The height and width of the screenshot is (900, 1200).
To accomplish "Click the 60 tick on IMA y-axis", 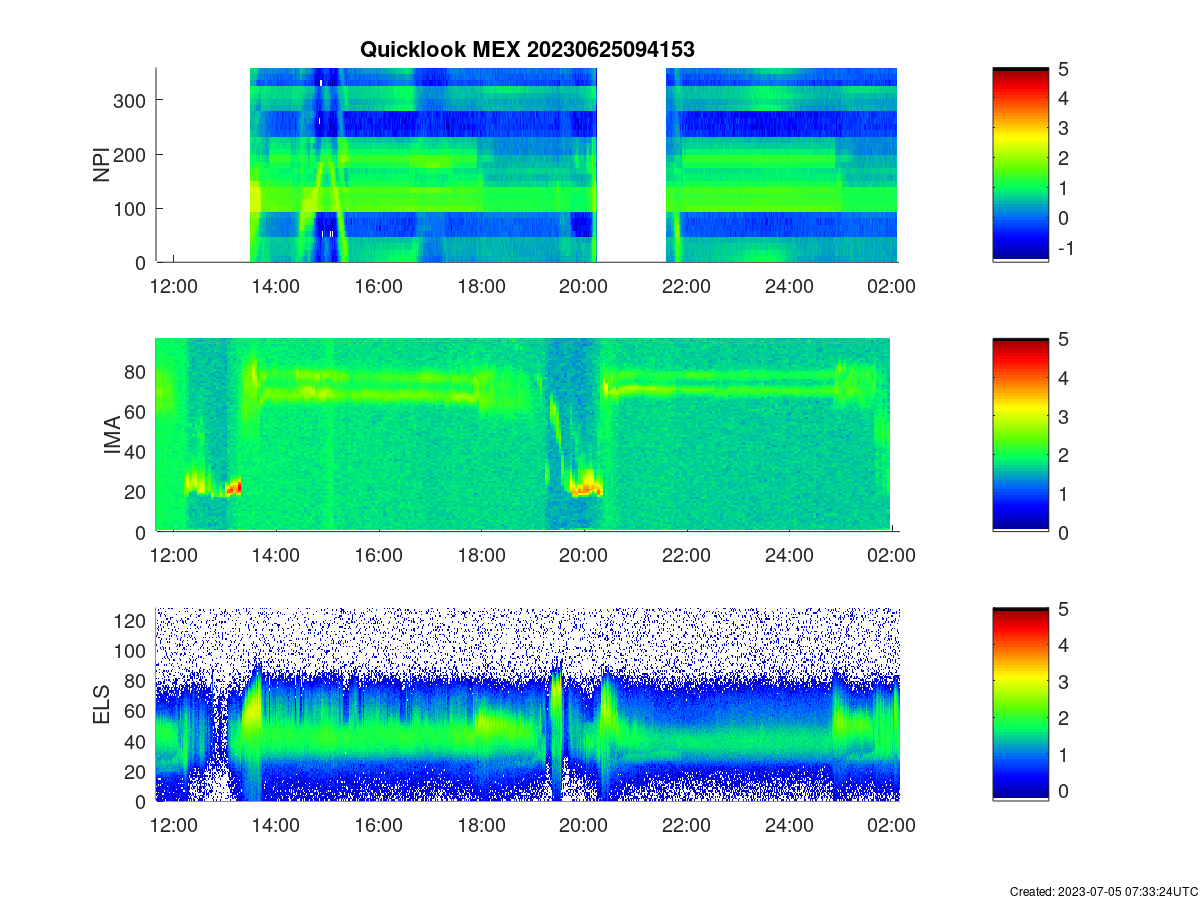I will click(137, 411).
